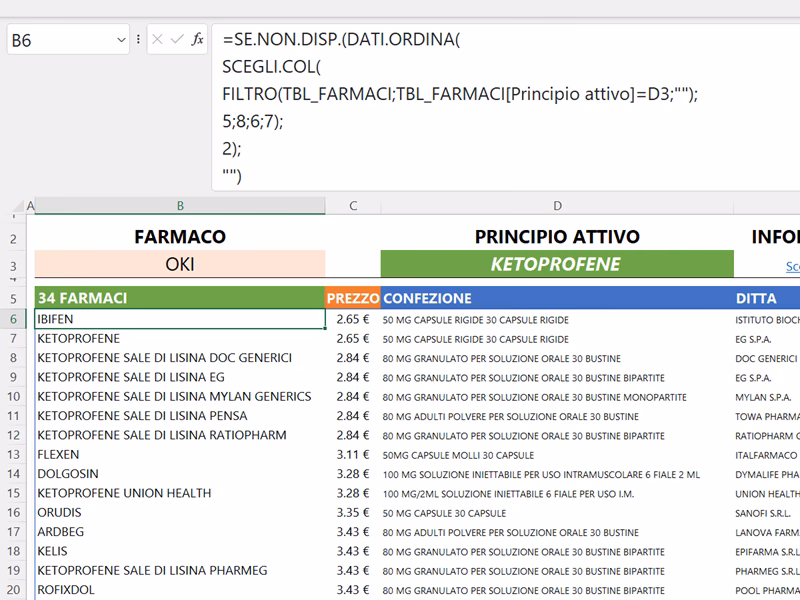The width and height of the screenshot is (800, 600).
Task: Select the DOLGOSIN cell
Action: (180, 474)
